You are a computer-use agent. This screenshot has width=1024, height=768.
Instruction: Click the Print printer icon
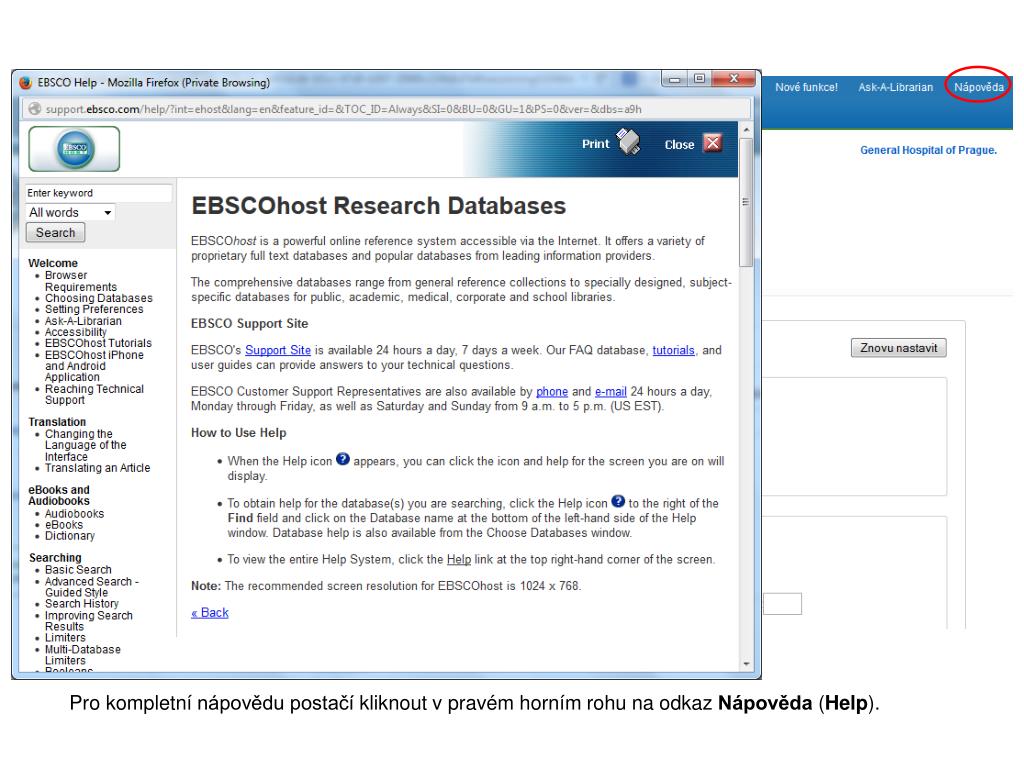pyautogui.click(x=629, y=142)
